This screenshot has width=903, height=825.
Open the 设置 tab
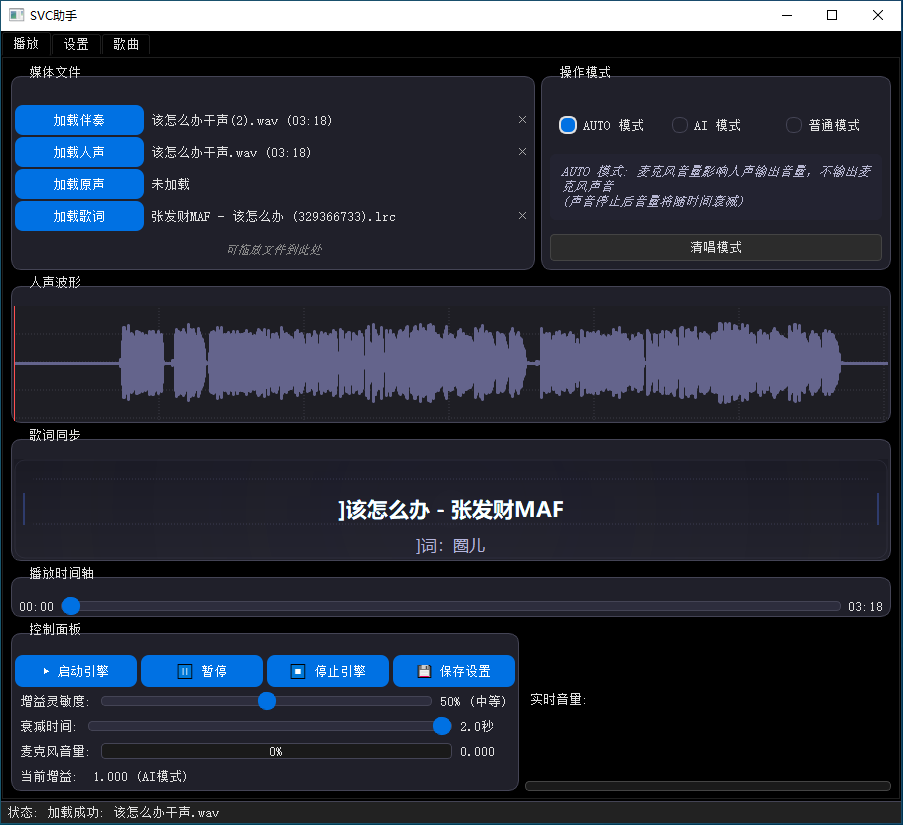coord(76,44)
